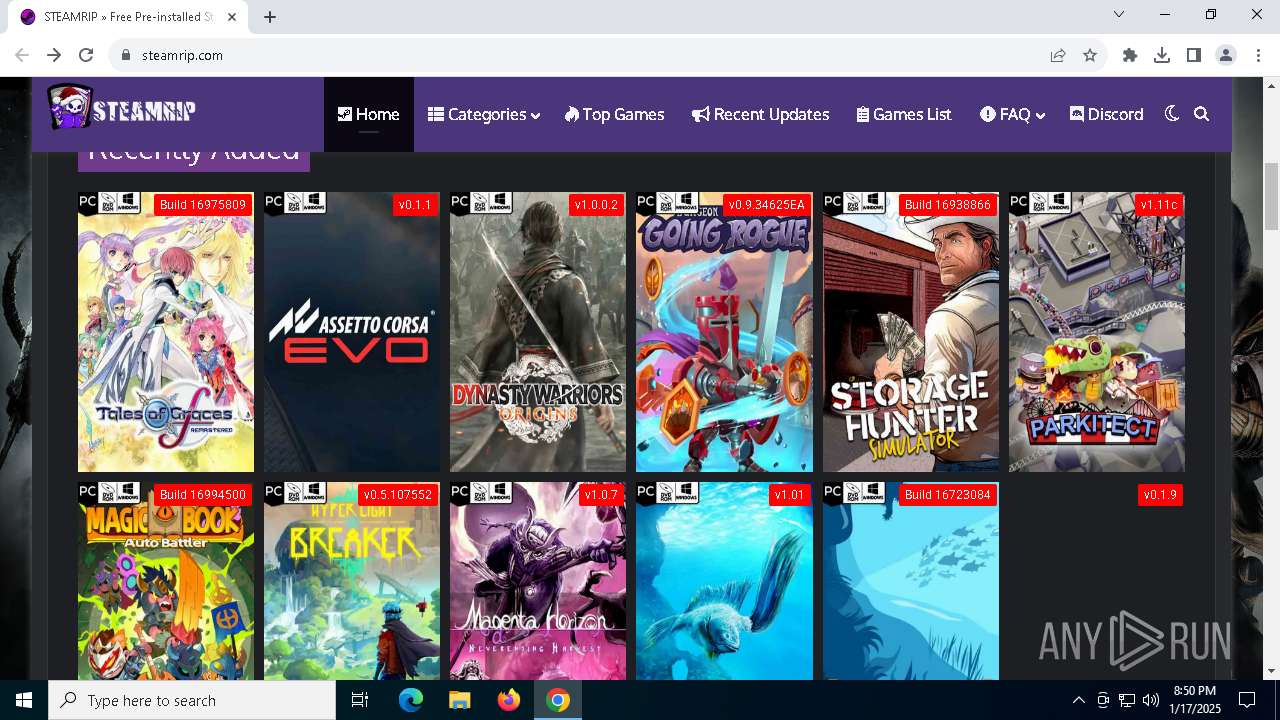Image resolution: width=1280 pixels, height=720 pixels.
Task: Click the PC icon on Magic Book card
Action: [x=88, y=492]
